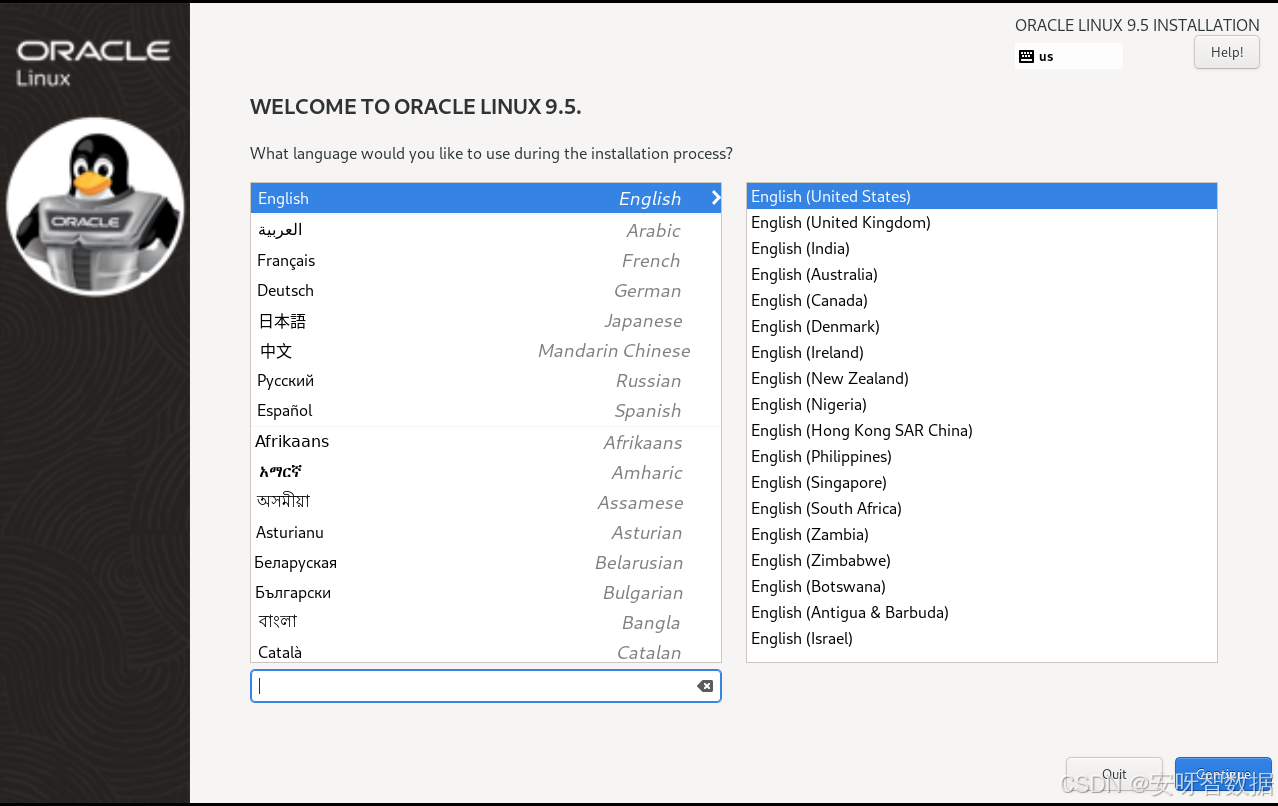Select English in the language list
Screen dimensions: 1278x806
pyautogui.click(x=485, y=198)
